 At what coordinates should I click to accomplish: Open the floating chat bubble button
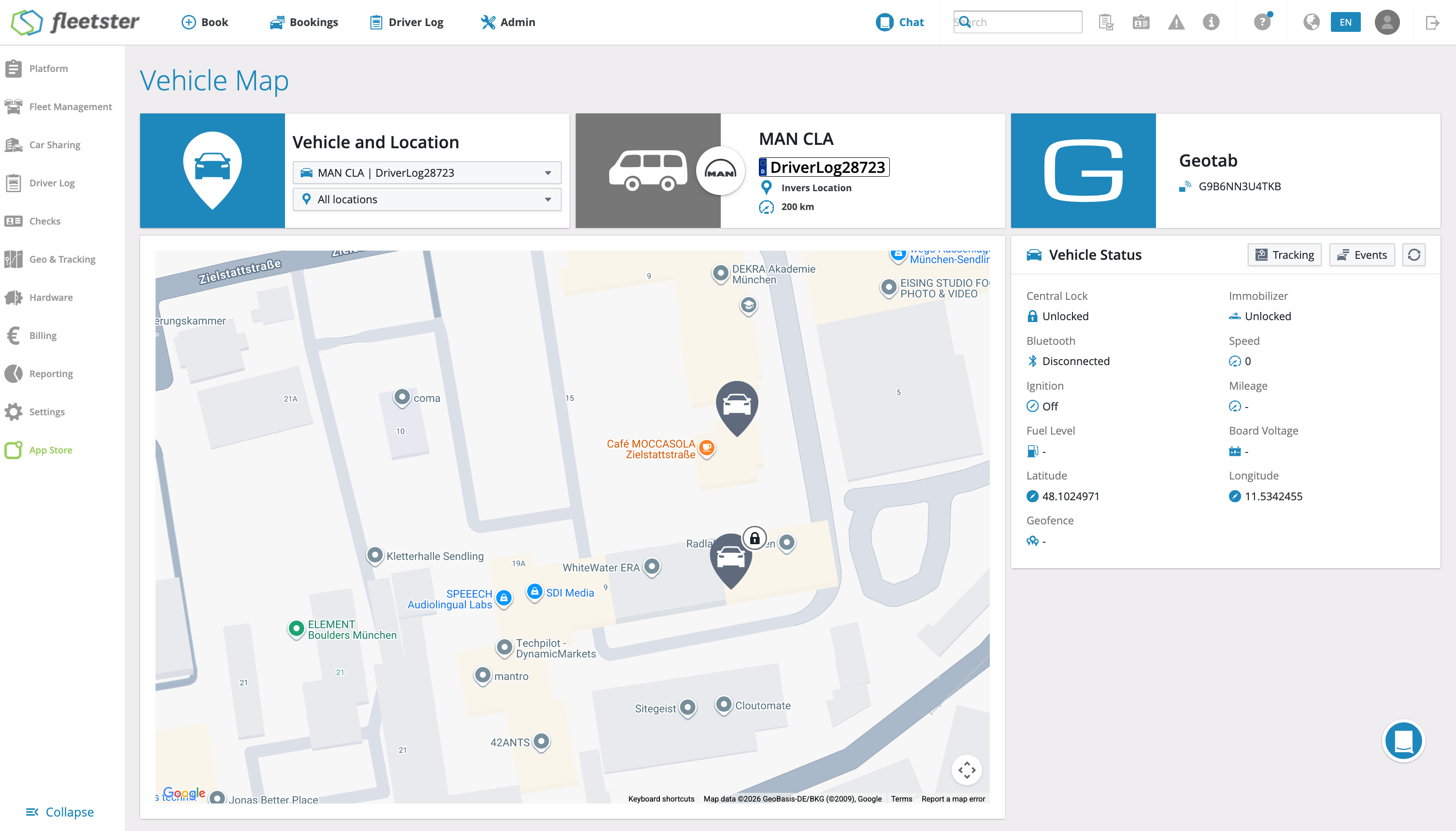(1403, 741)
